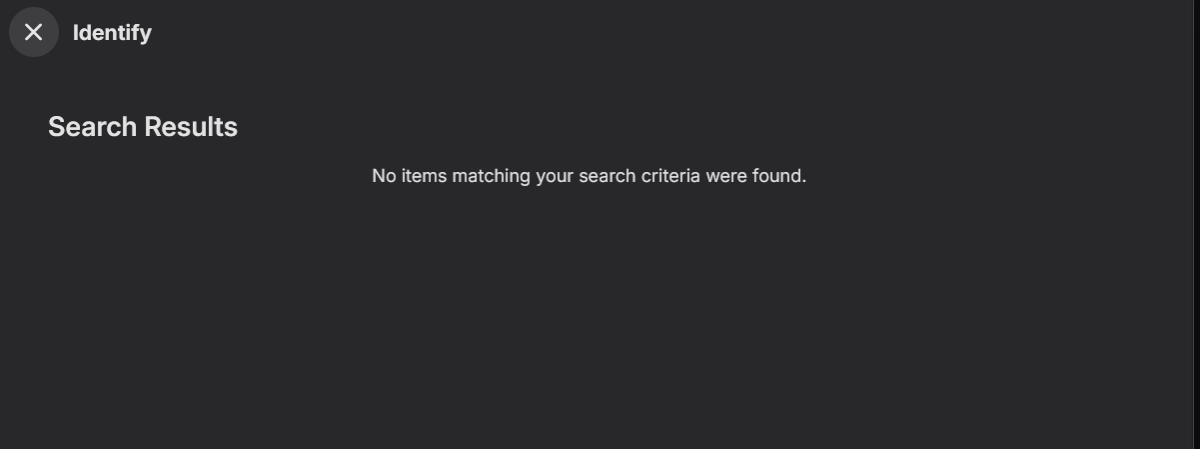The width and height of the screenshot is (1200, 449).
Task: Click the Search Results heading
Action: 143,127
